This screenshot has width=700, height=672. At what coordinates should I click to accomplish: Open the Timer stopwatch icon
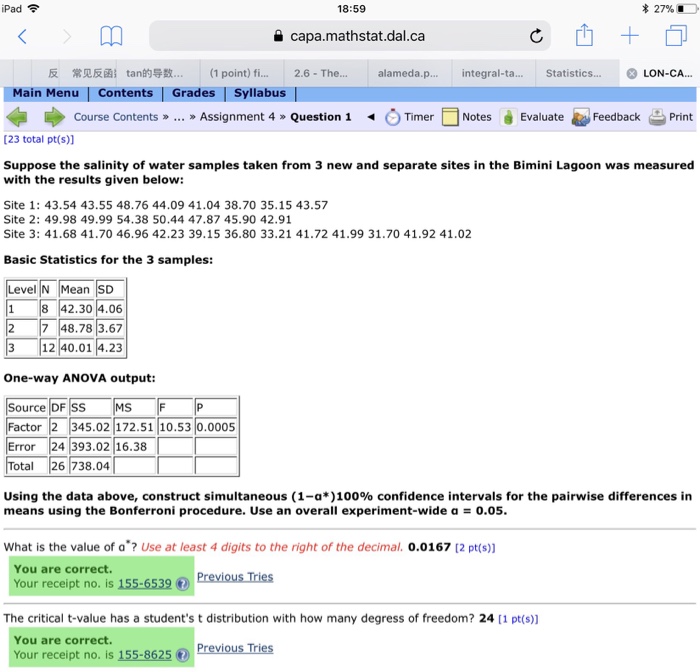(x=392, y=117)
